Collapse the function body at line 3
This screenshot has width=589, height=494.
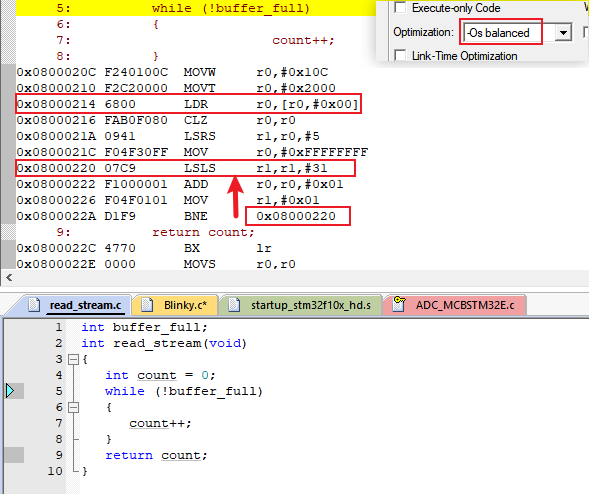(x=73, y=360)
